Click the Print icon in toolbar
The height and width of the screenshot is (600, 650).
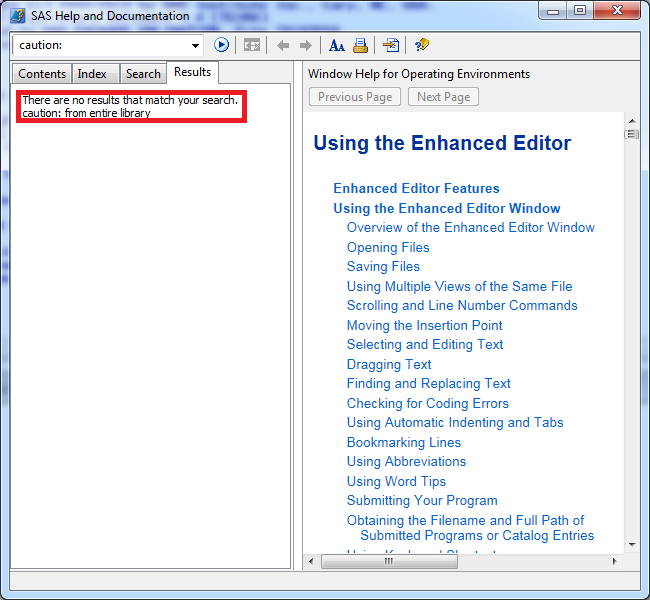click(360, 45)
